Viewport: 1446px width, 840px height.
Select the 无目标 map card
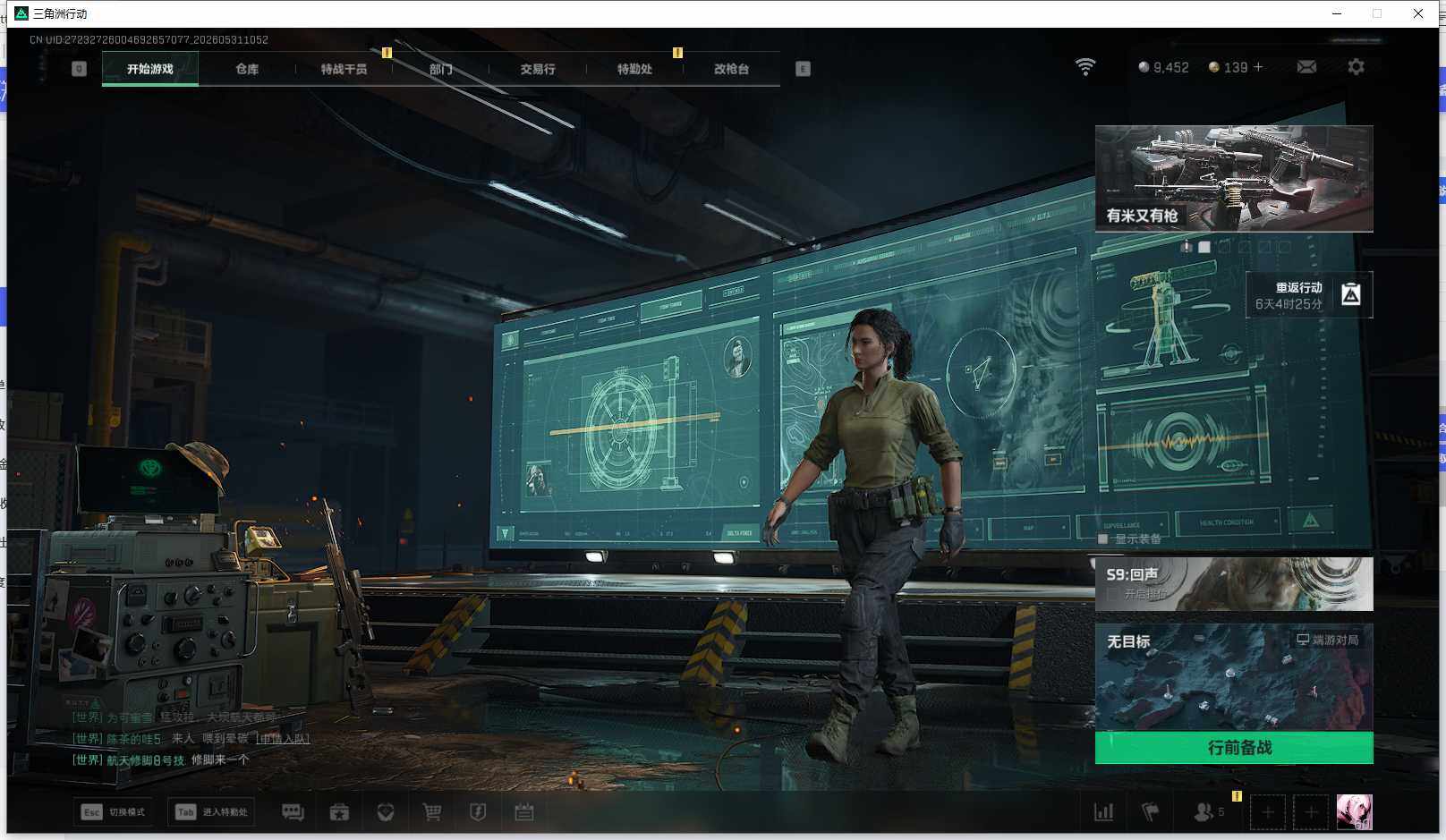pos(1234,677)
